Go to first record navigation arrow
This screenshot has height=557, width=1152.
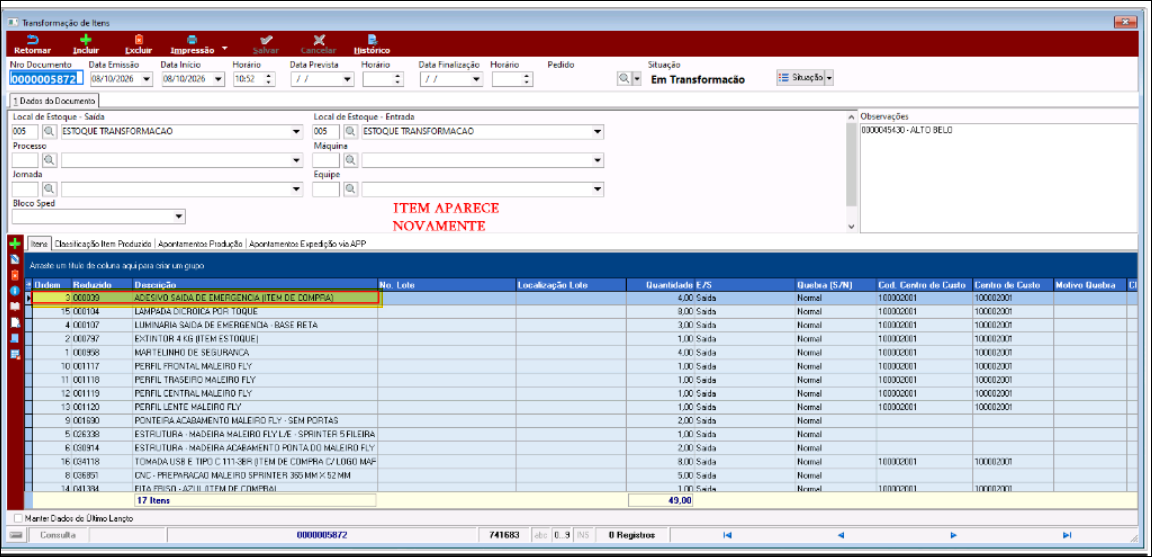pyautogui.click(x=727, y=535)
